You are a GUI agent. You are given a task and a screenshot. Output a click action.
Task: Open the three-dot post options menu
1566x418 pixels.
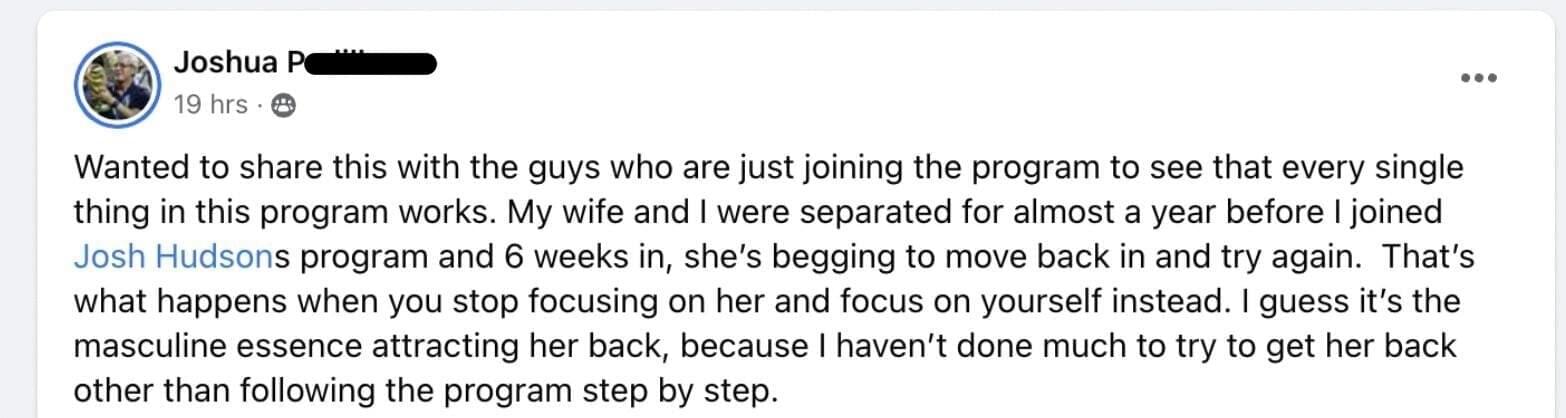(x=1478, y=78)
